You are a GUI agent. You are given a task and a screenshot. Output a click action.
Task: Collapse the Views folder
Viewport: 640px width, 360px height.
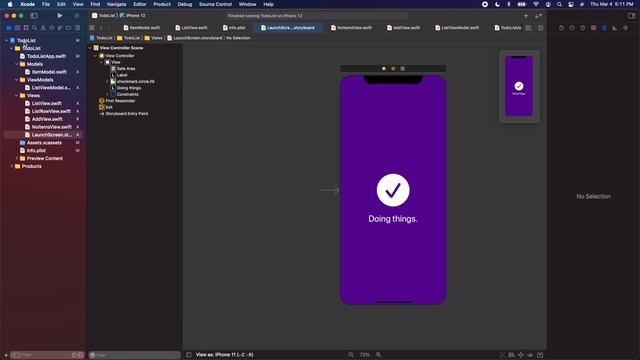pyautogui.click(x=16, y=96)
